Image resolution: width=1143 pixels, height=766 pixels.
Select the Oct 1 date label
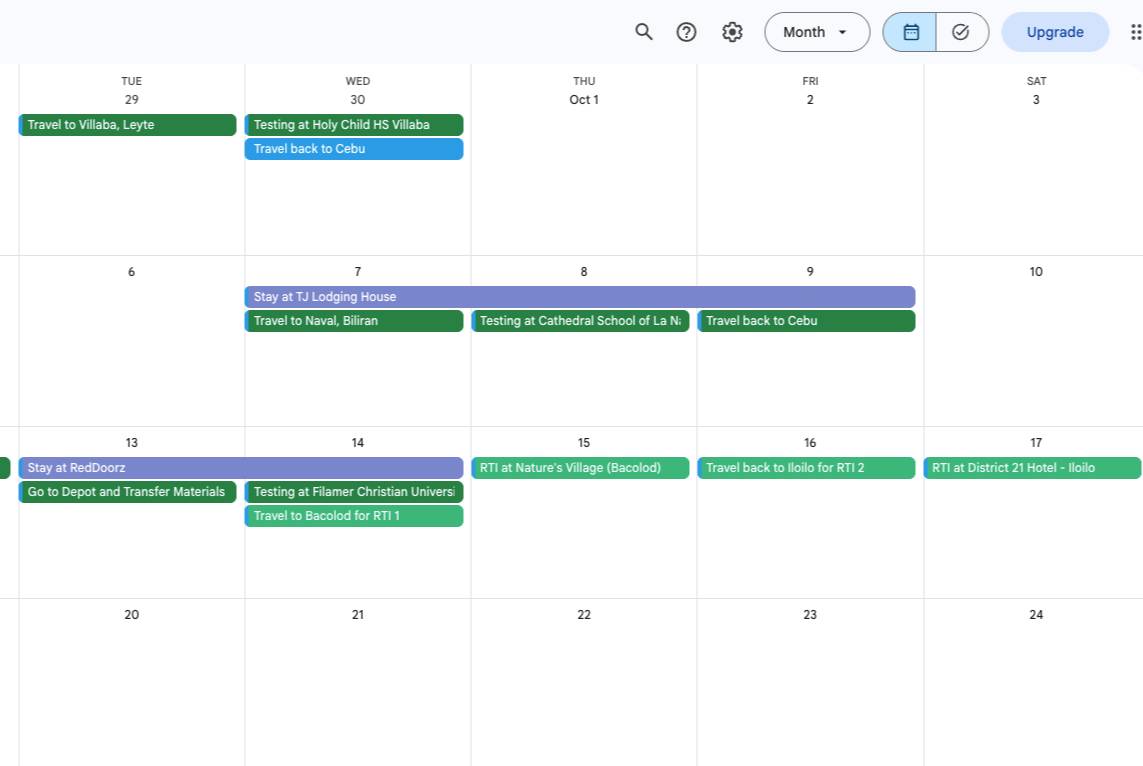[584, 100]
